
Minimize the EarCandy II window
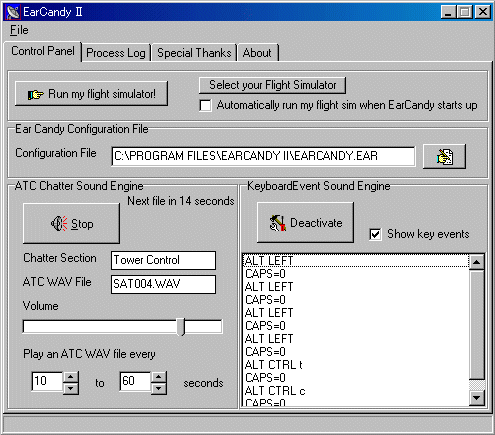448,12
